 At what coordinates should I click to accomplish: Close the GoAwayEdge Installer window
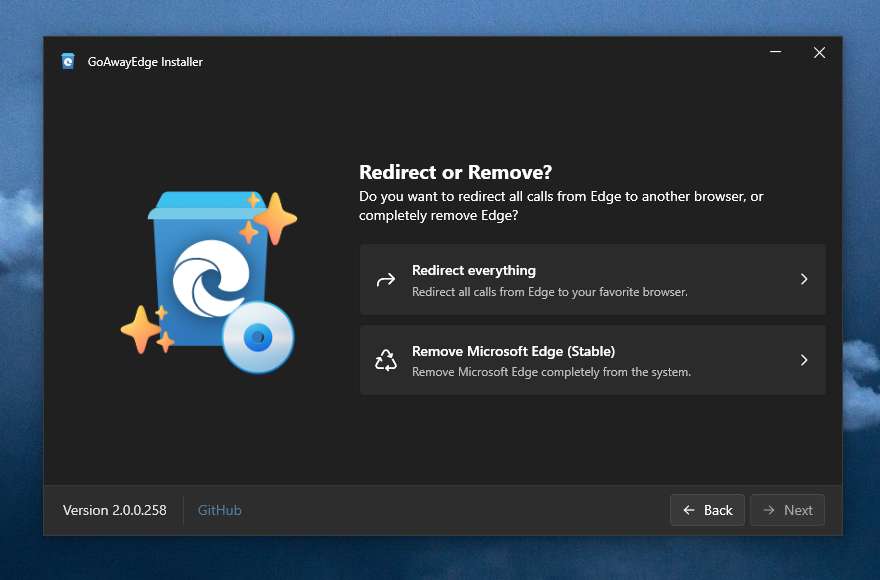819,52
